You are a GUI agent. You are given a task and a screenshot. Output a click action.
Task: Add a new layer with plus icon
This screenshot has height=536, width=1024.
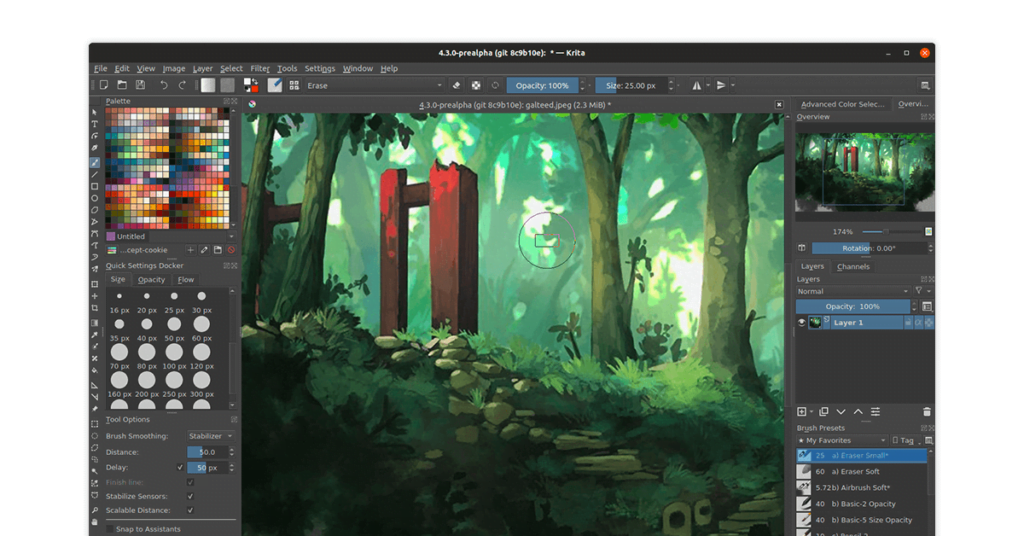pos(802,412)
